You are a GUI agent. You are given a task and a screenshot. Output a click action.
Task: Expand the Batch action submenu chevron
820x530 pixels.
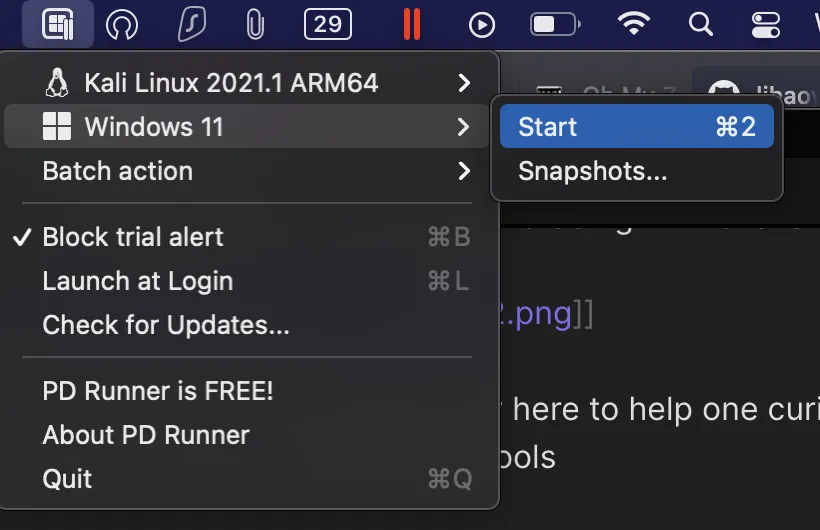[x=464, y=171]
